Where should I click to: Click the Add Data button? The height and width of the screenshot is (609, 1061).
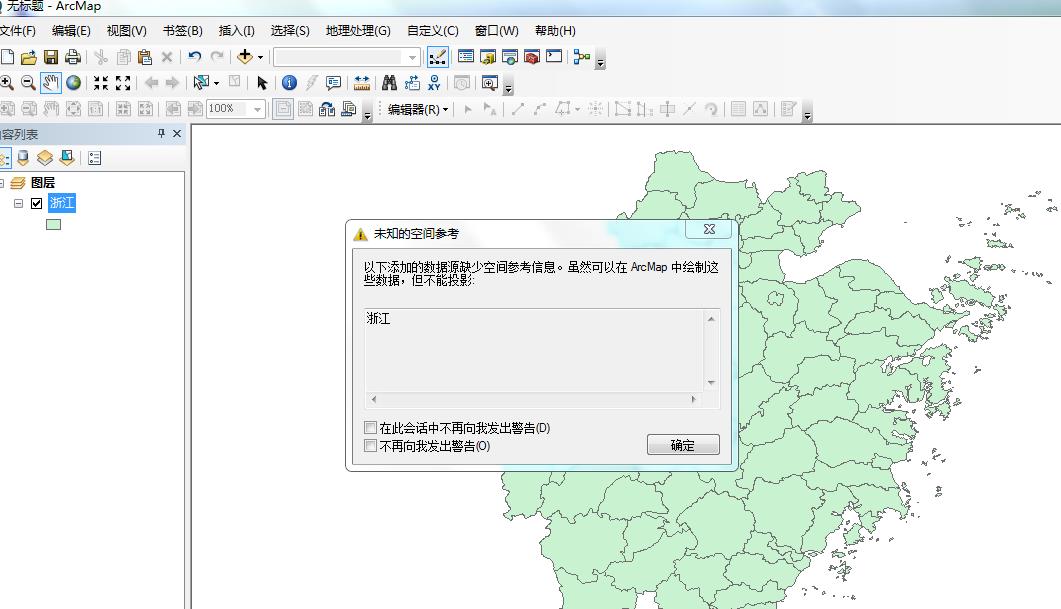pos(245,57)
